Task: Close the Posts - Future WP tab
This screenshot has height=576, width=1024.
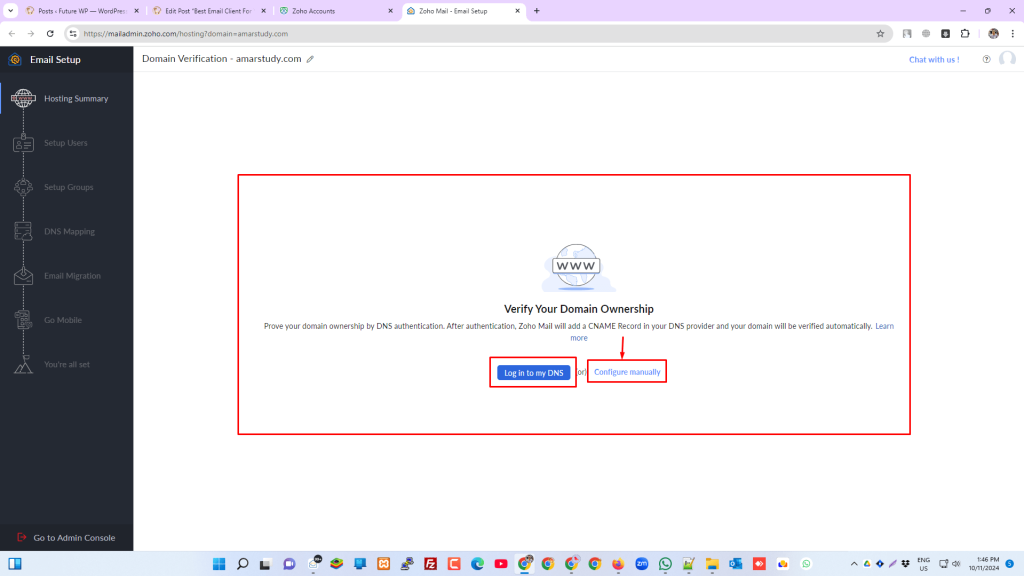Action: click(136, 11)
